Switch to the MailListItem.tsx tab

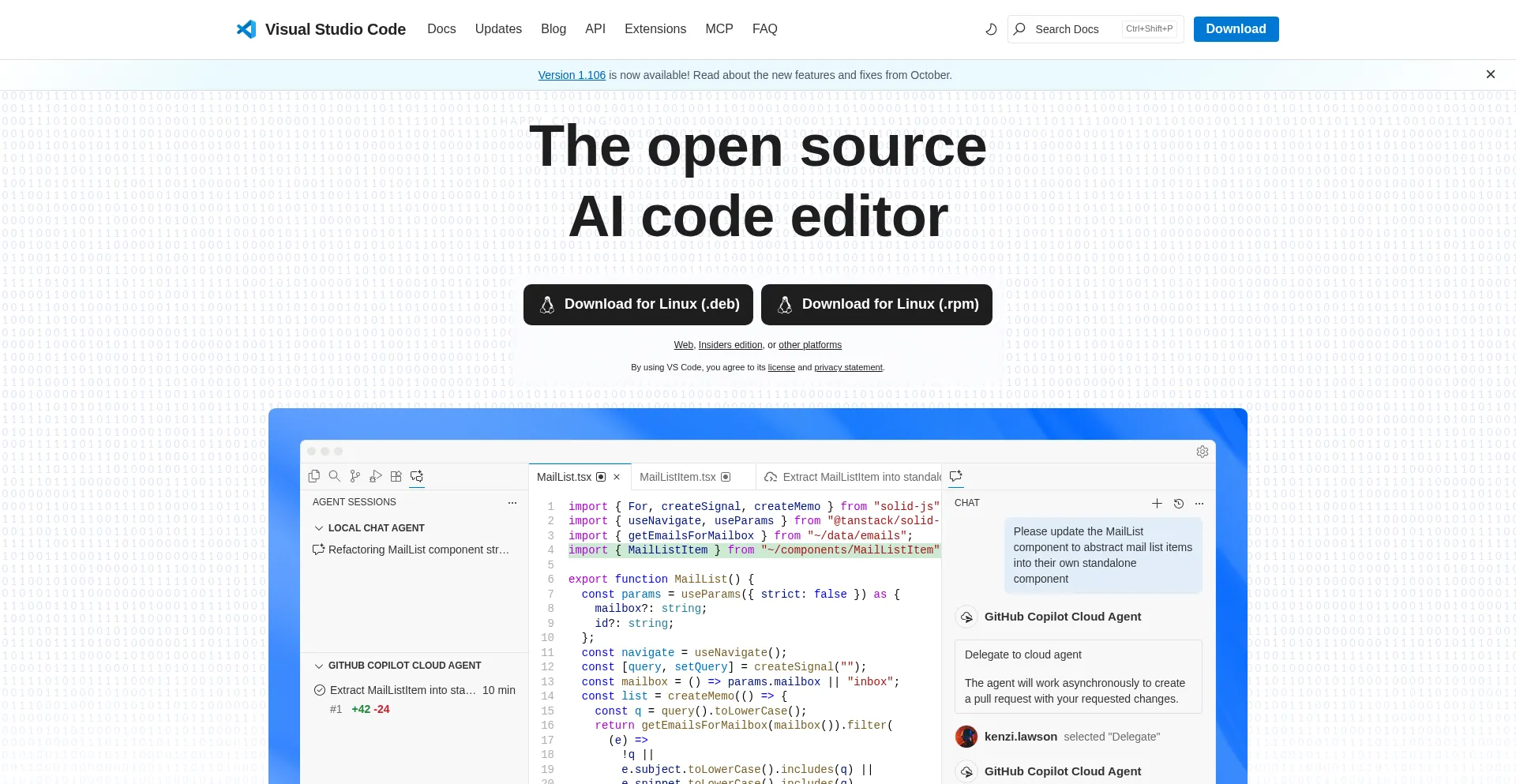pos(677,477)
